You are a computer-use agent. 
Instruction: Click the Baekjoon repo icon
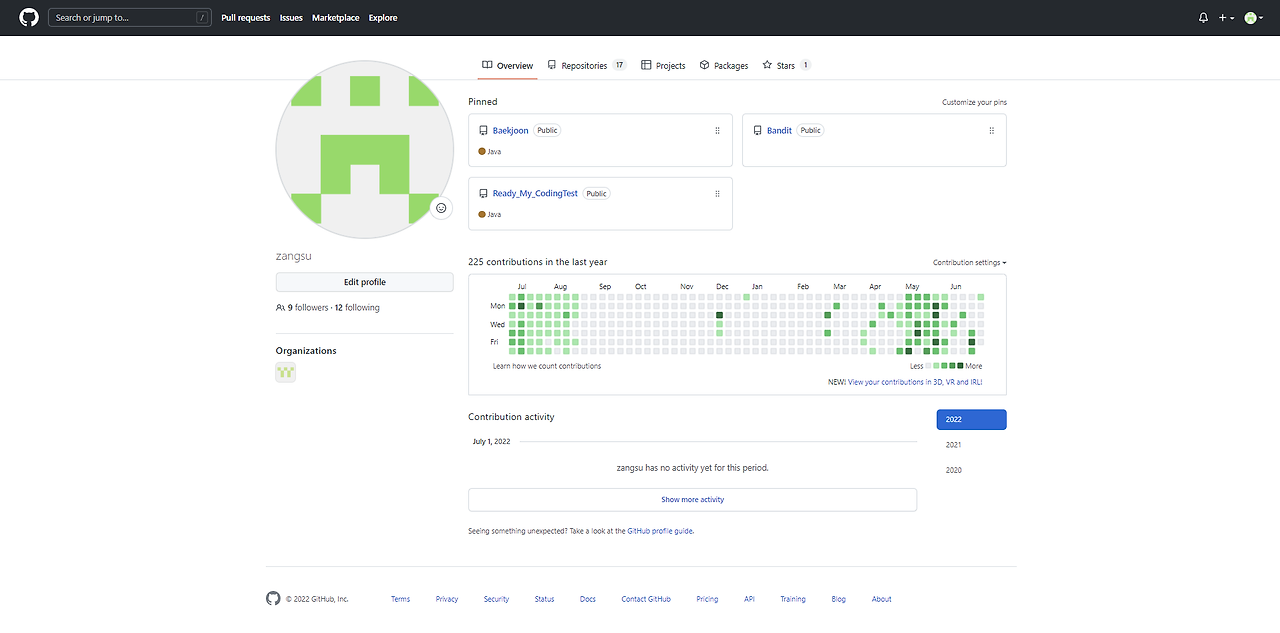click(483, 131)
